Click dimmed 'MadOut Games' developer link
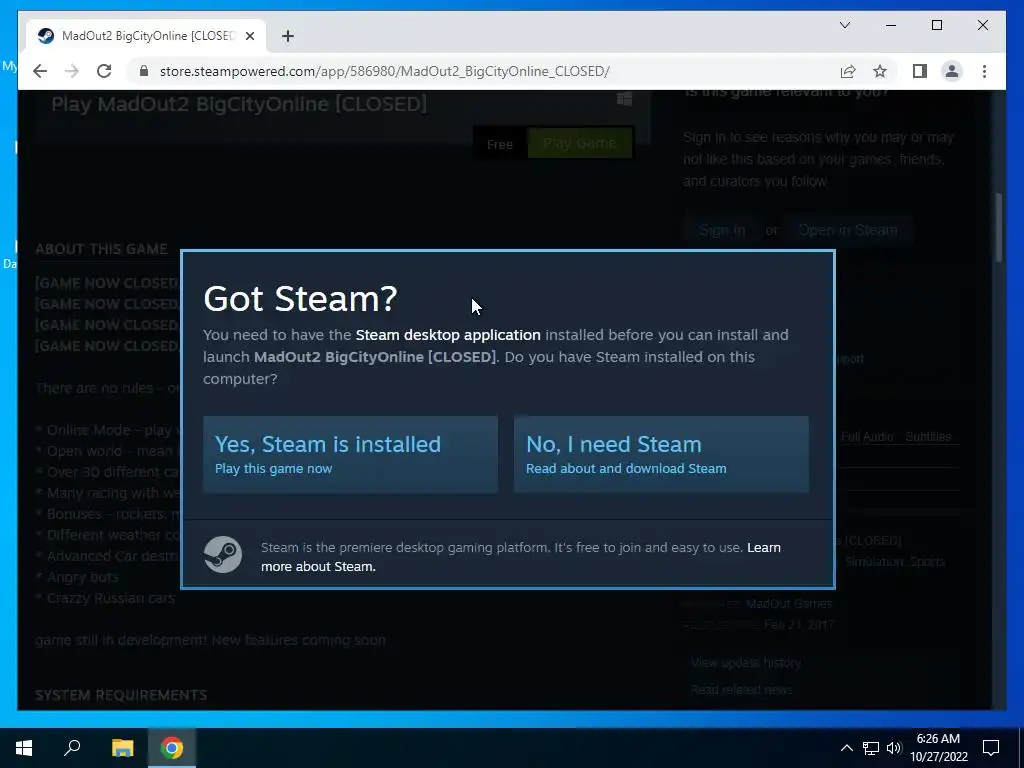The width and height of the screenshot is (1024, 768). coord(789,603)
